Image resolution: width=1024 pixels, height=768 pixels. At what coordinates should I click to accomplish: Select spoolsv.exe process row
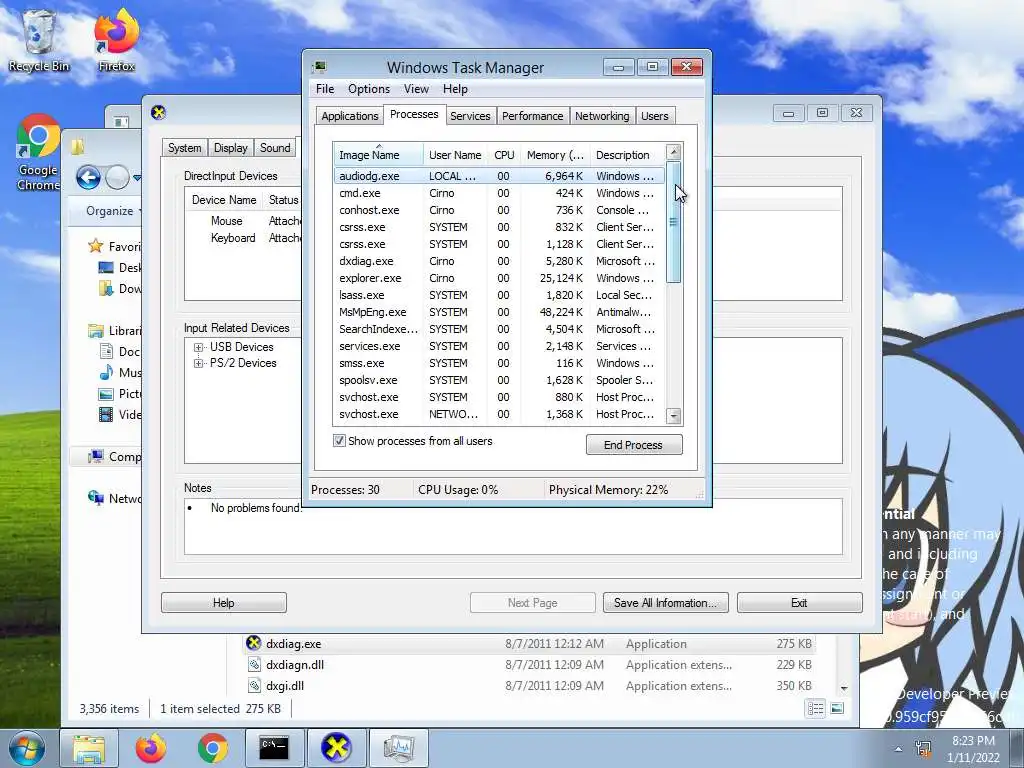(499, 380)
